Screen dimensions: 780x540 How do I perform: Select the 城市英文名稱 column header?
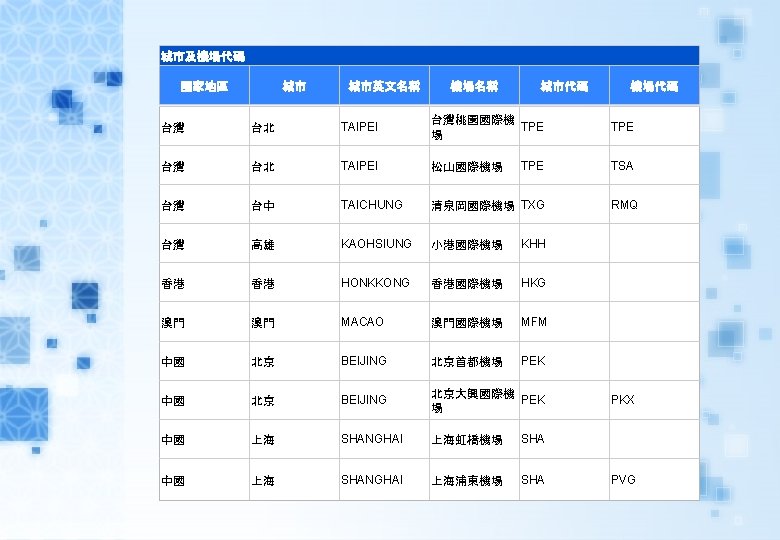point(384,87)
